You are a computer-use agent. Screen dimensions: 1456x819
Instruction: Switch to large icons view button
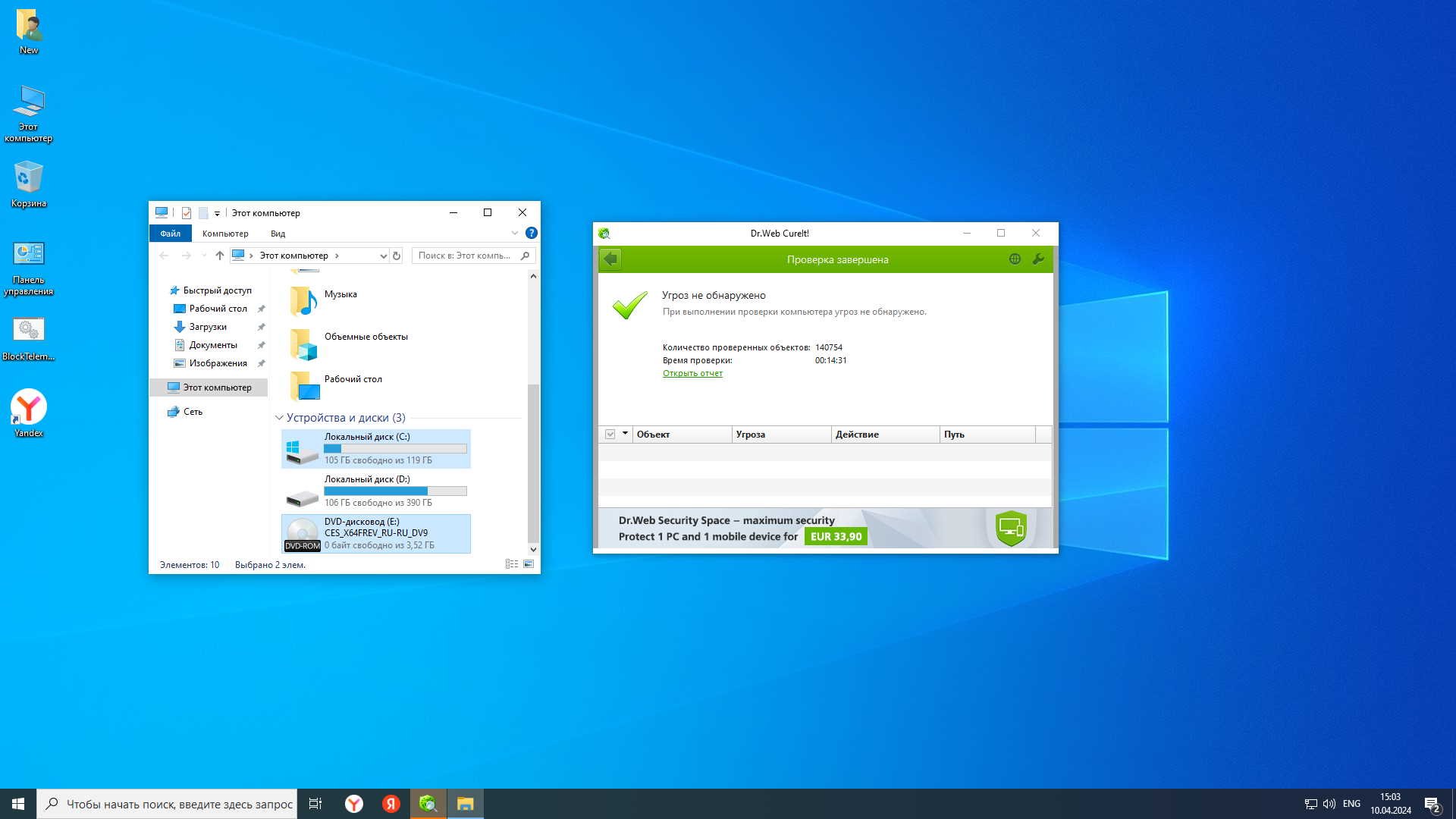(x=529, y=564)
